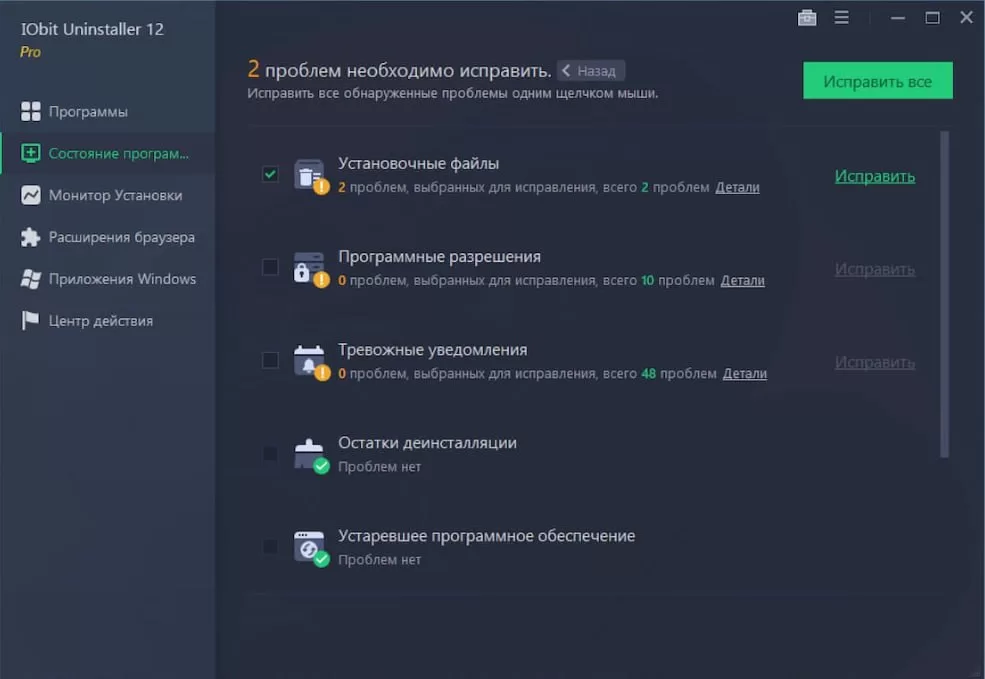This screenshot has width=985, height=679.
Task: Minimize the IObit Uninstaller window
Action: pos(898,18)
